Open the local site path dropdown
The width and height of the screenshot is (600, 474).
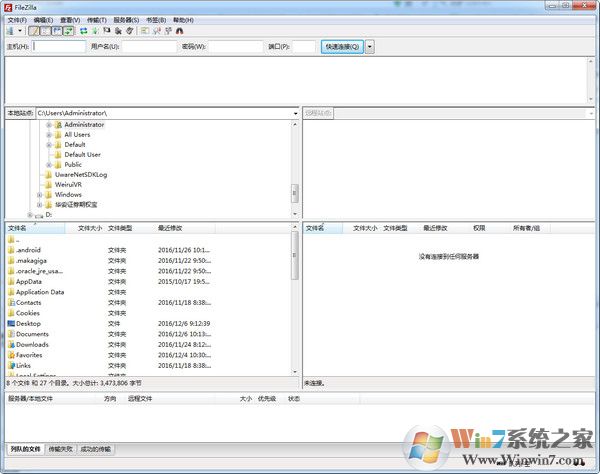click(x=294, y=113)
